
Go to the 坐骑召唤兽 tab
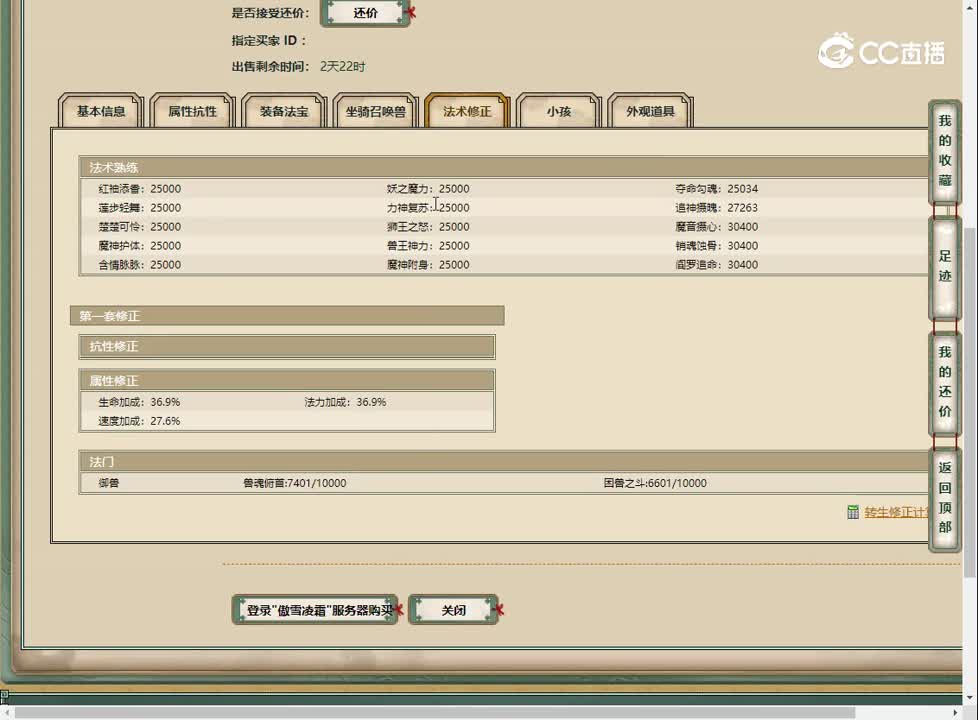tap(376, 112)
